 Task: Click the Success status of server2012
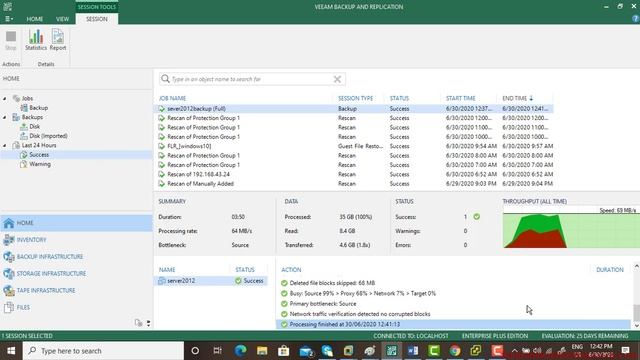click(249, 281)
